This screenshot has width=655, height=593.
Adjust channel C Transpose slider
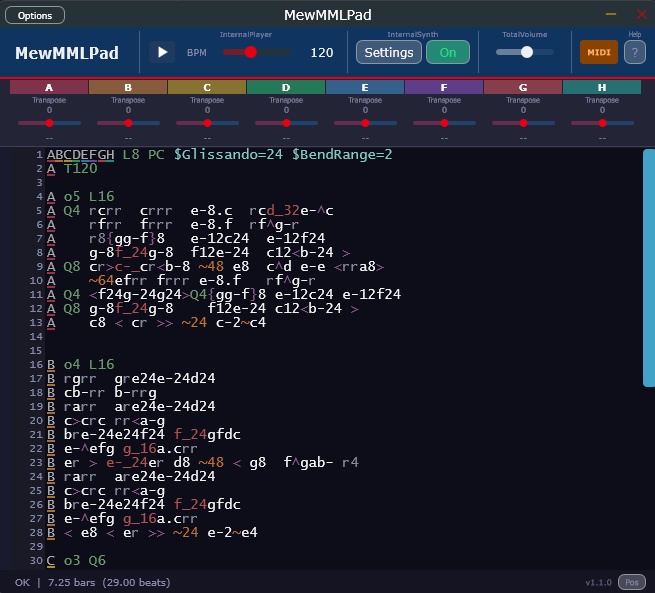coord(207,123)
